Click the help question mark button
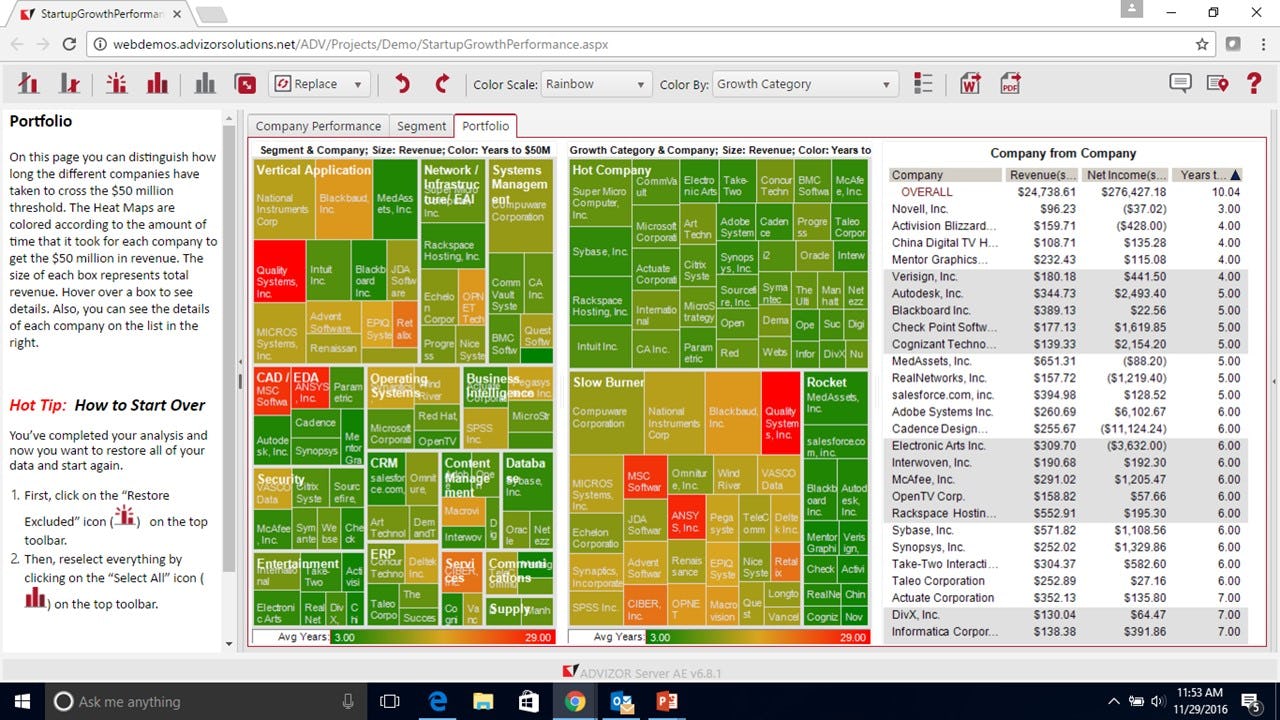Screen dimensions: 1280x720 click(1253, 84)
